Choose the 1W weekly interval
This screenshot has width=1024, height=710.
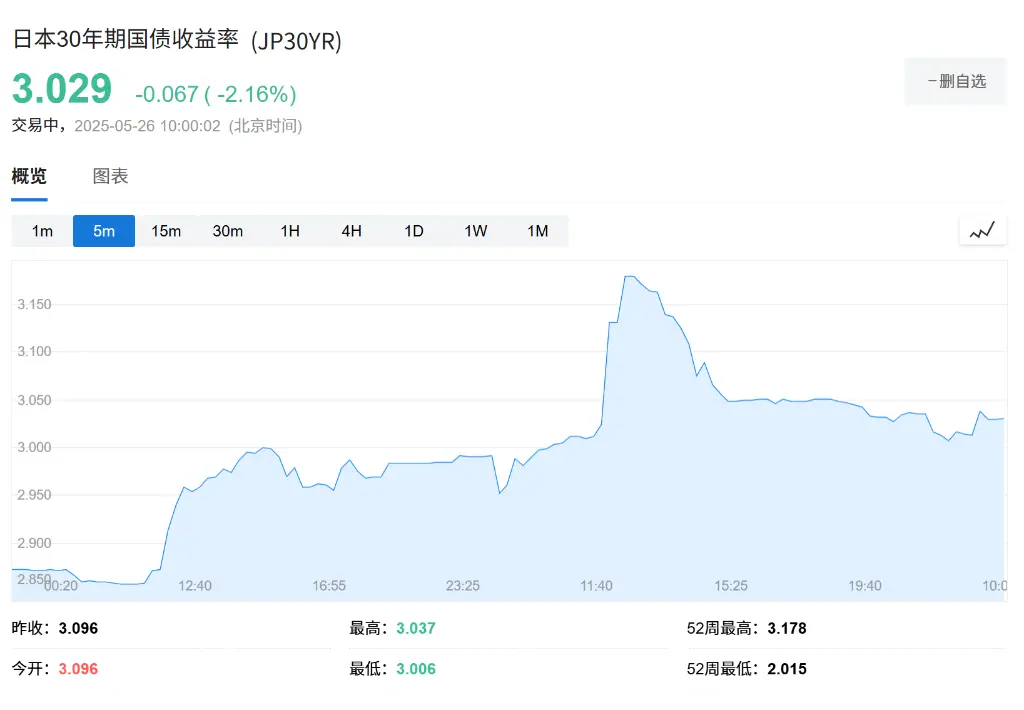click(476, 231)
